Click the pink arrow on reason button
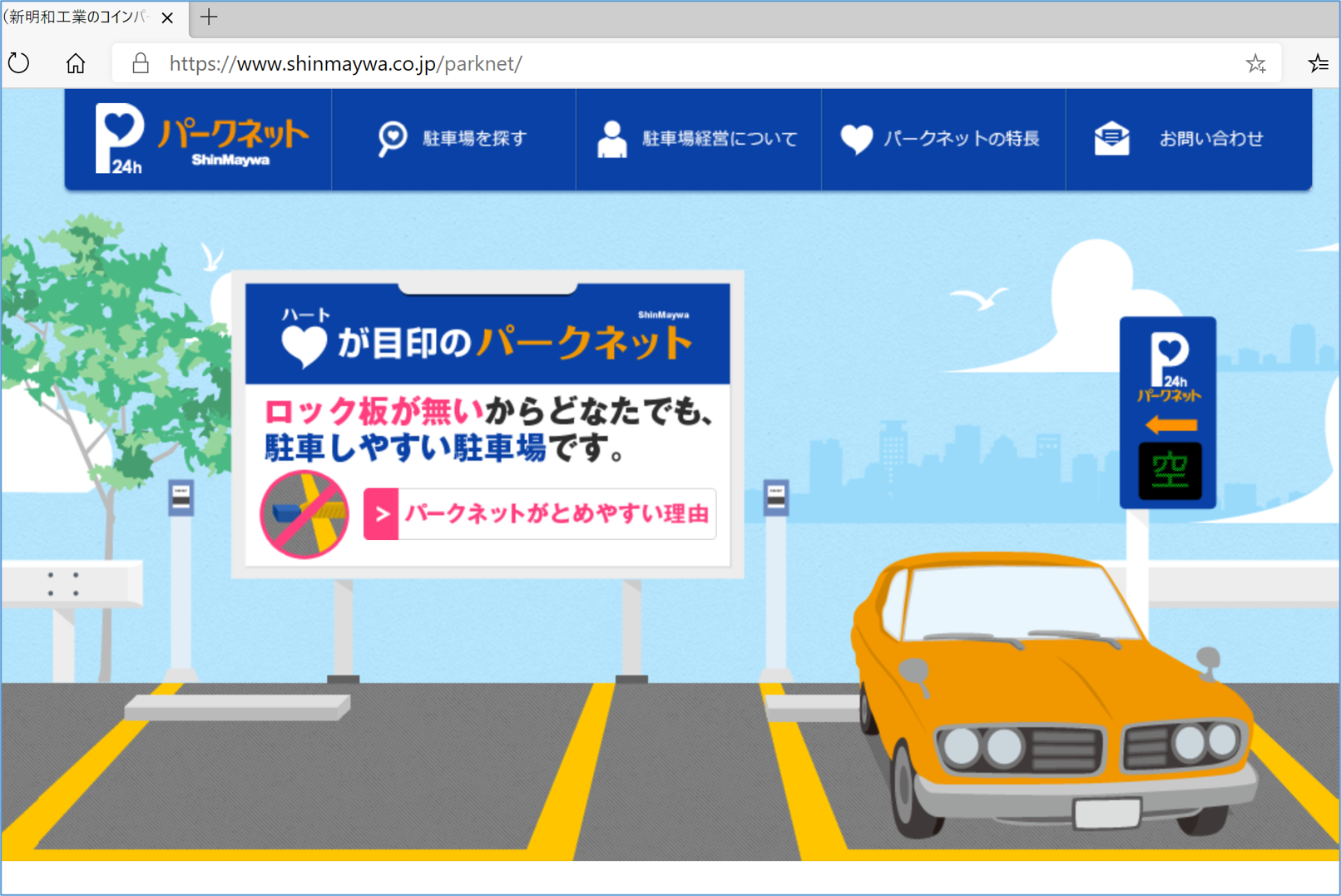The height and width of the screenshot is (896, 1341). 381,514
